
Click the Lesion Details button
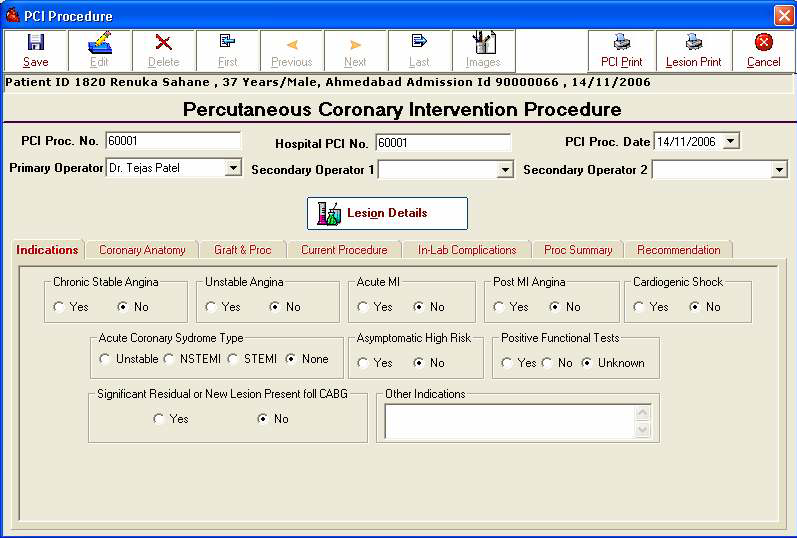tap(387, 213)
